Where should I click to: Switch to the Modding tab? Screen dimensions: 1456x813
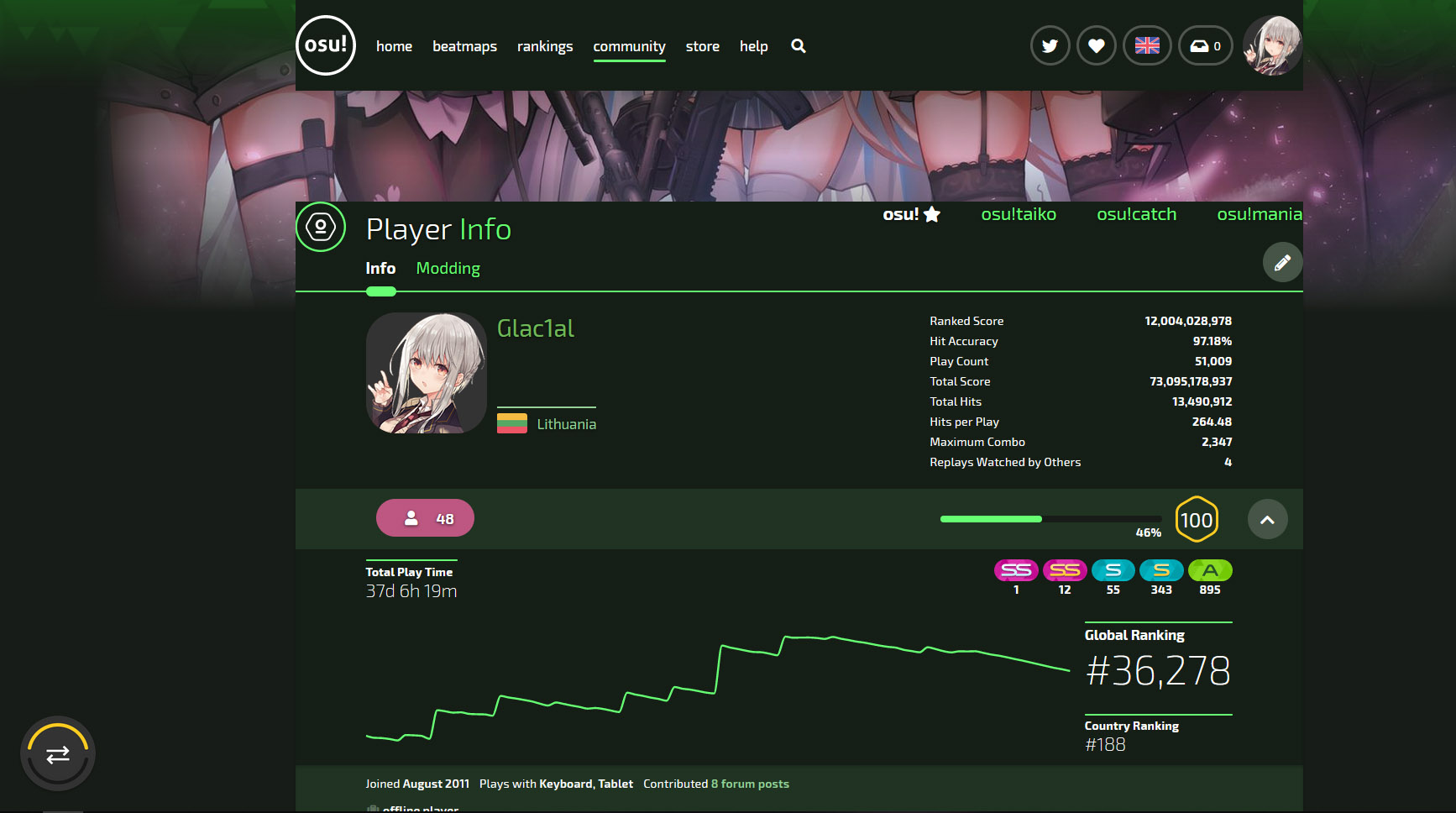pyautogui.click(x=448, y=269)
